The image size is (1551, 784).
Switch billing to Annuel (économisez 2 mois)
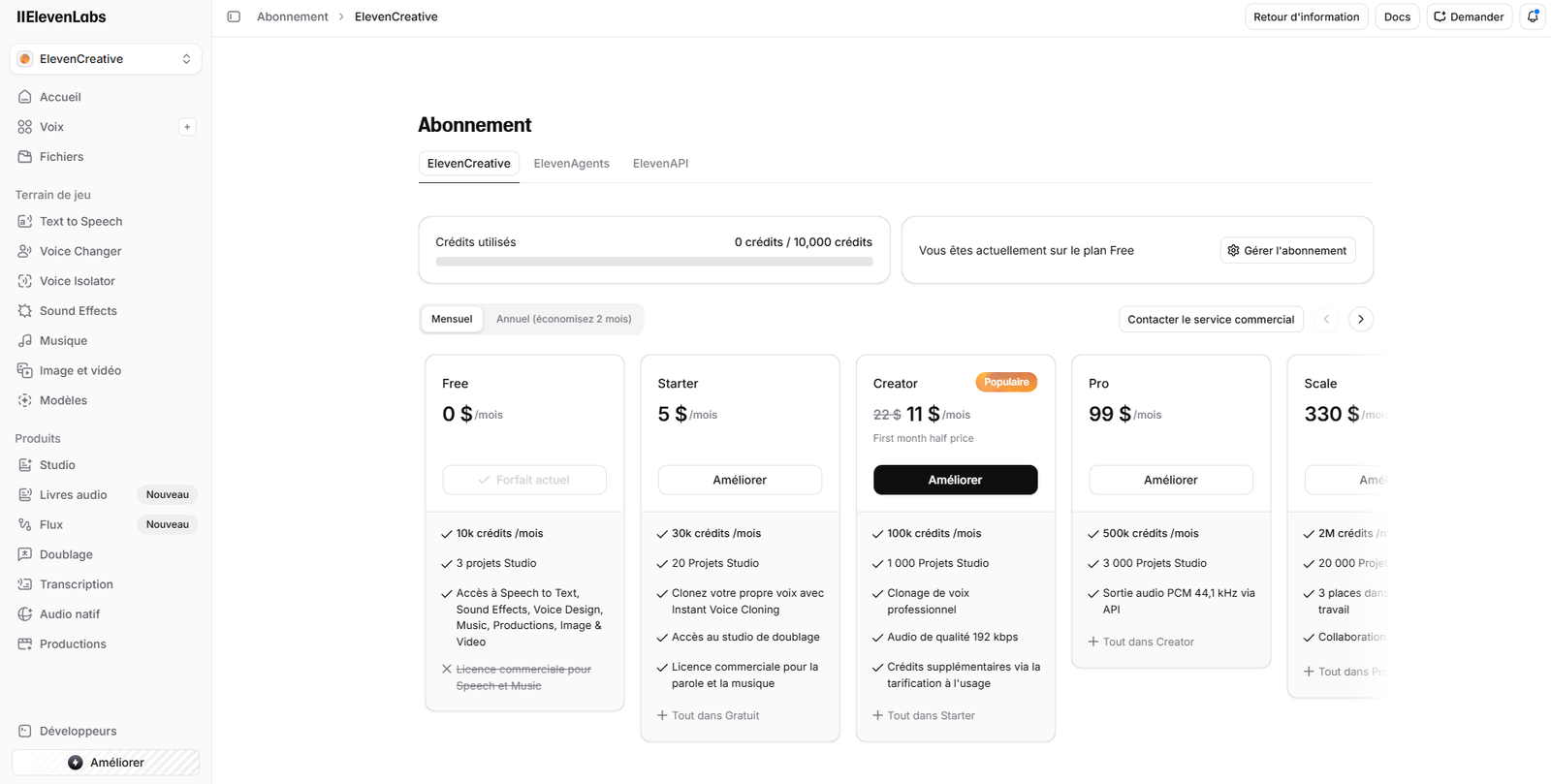[x=563, y=319]
